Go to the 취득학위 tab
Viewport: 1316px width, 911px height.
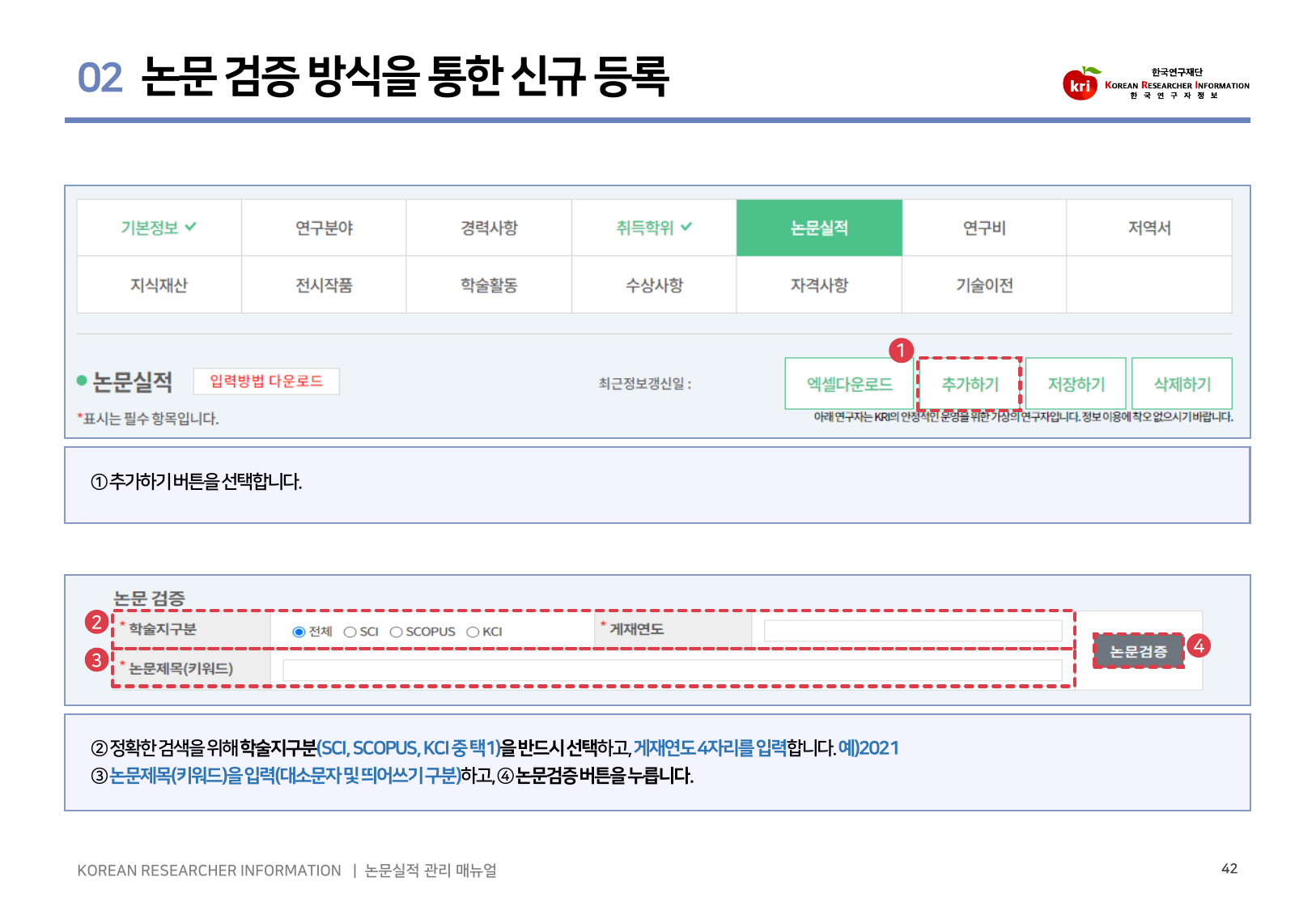(x=653, y=228)
